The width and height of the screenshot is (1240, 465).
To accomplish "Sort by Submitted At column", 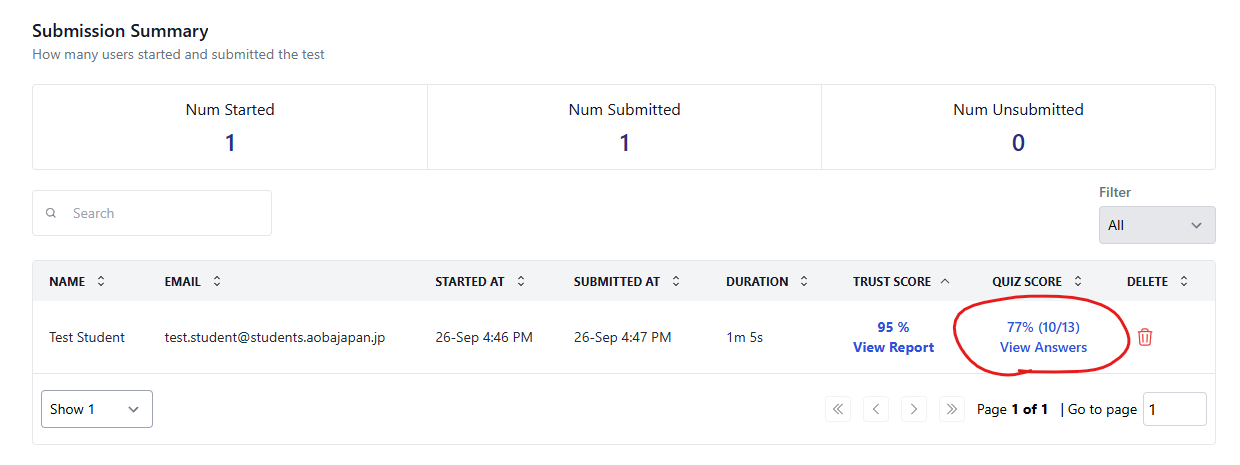I will [676, 282].
